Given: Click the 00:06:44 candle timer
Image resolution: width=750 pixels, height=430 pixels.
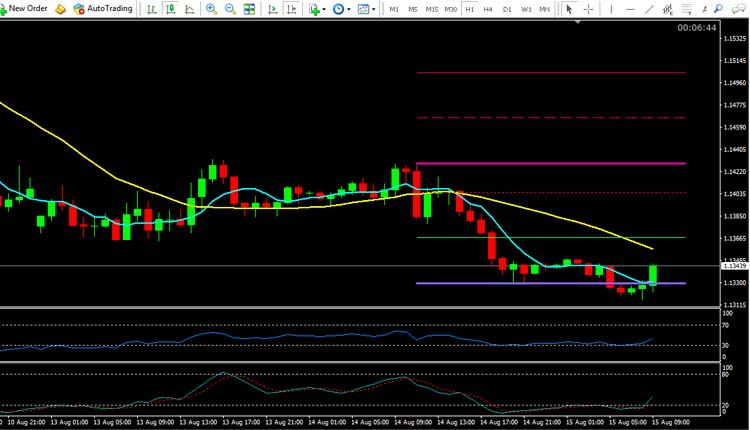Looking at the screenshot, I should click(x=697, y=28).
